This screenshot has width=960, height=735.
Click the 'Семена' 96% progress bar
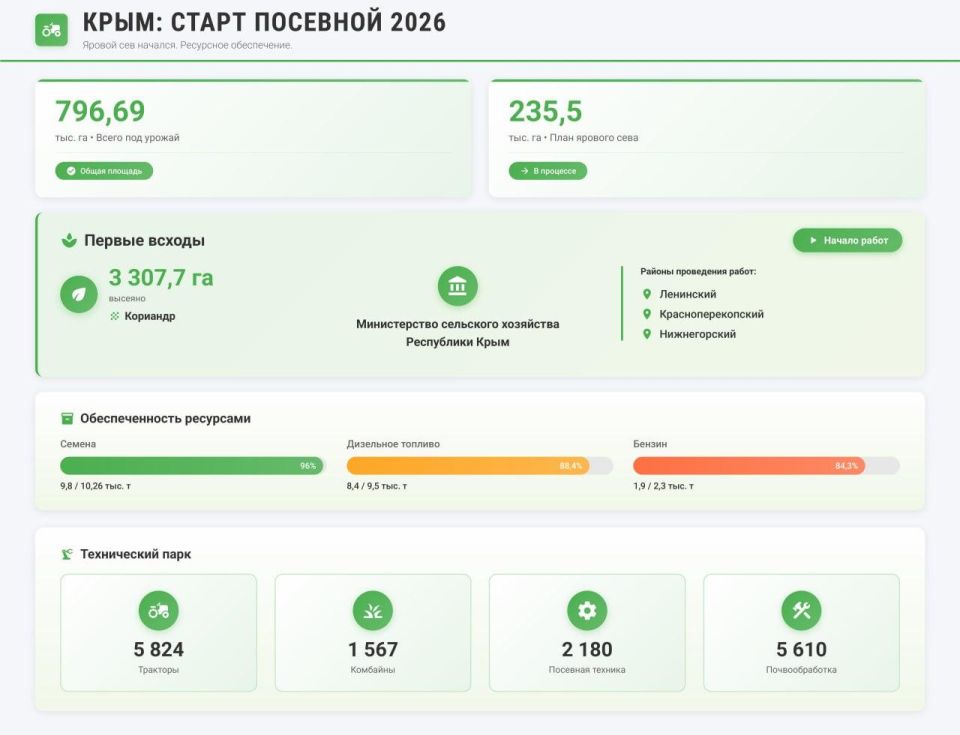point(190,466)
